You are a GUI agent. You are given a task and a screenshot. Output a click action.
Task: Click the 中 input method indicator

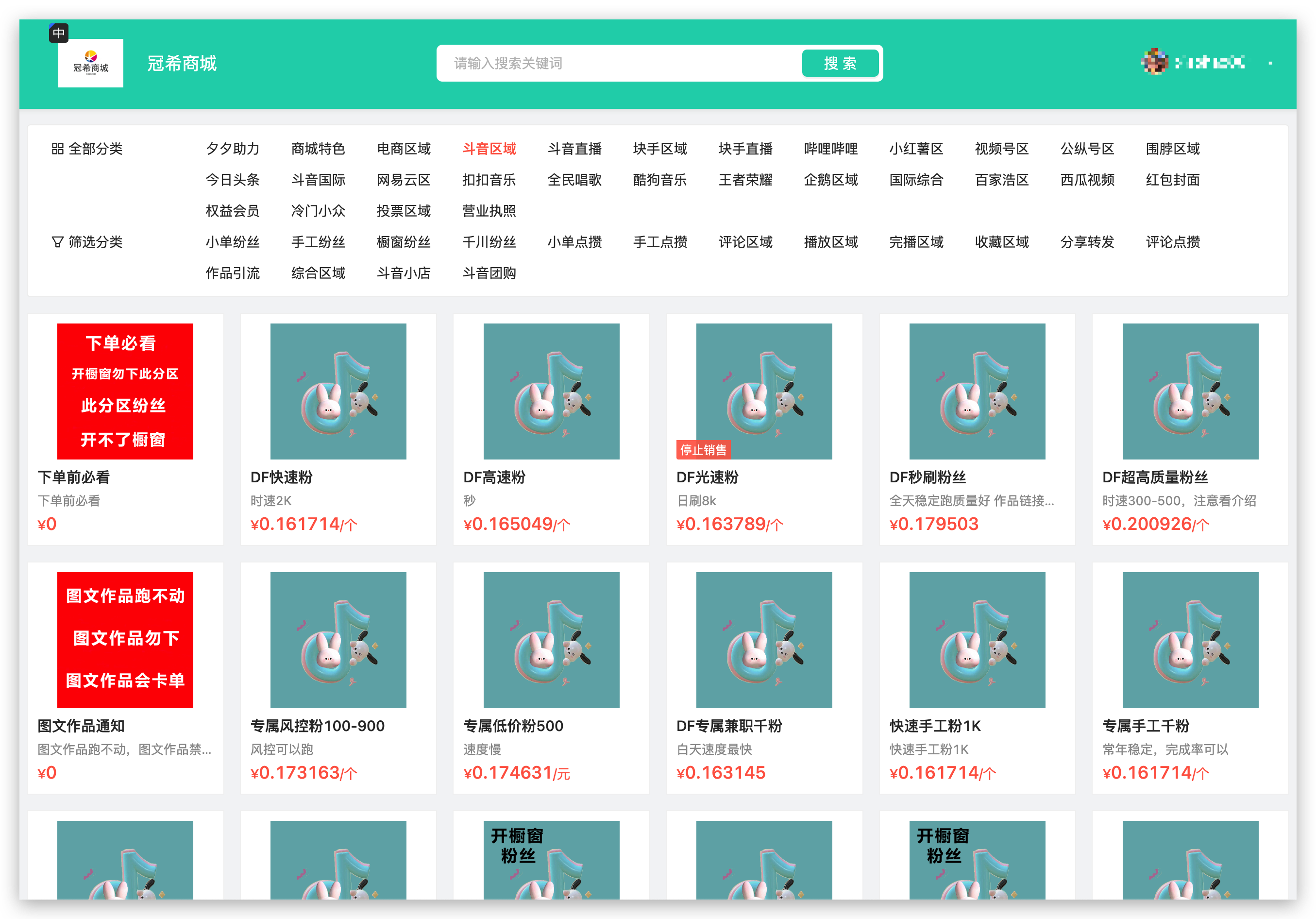(58, 33)
